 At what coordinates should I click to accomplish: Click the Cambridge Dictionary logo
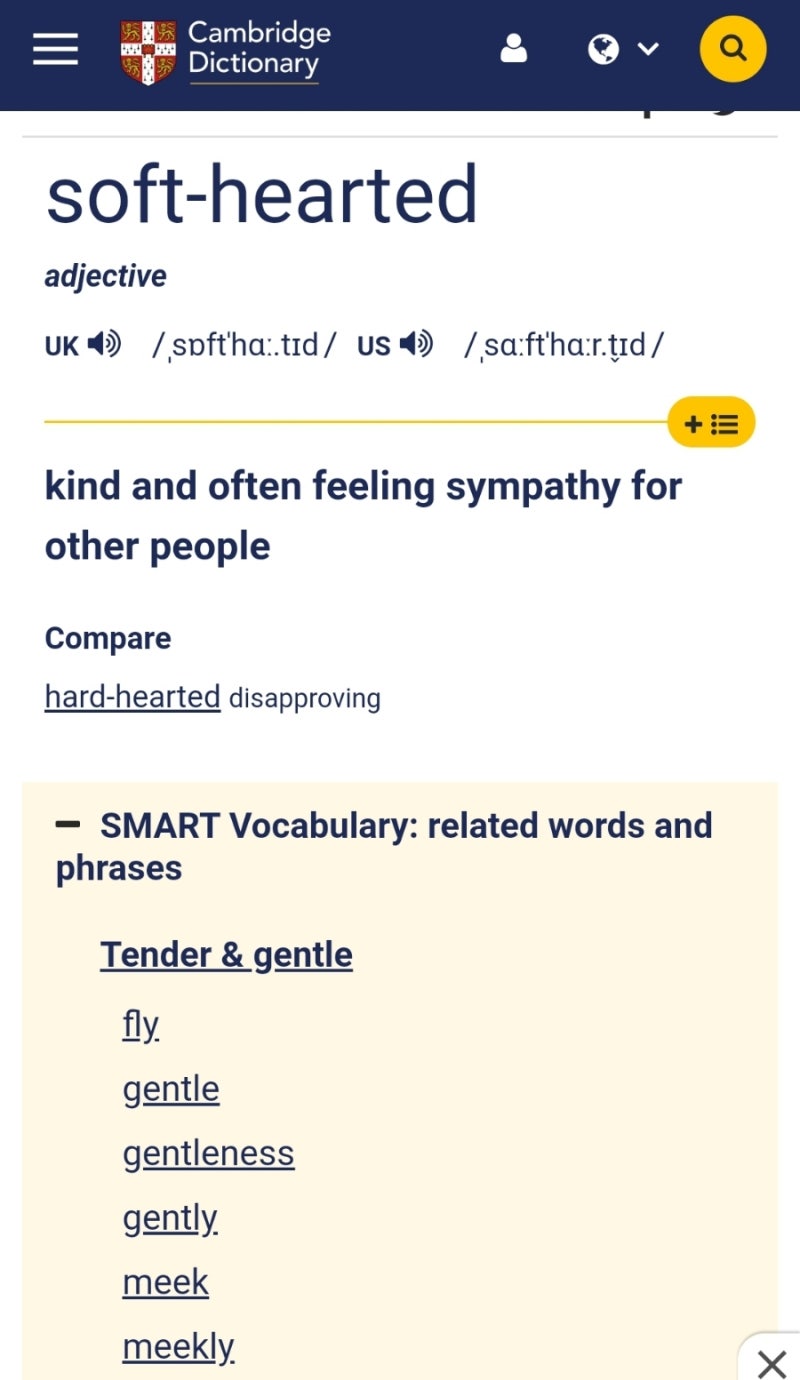click(225, 50)
